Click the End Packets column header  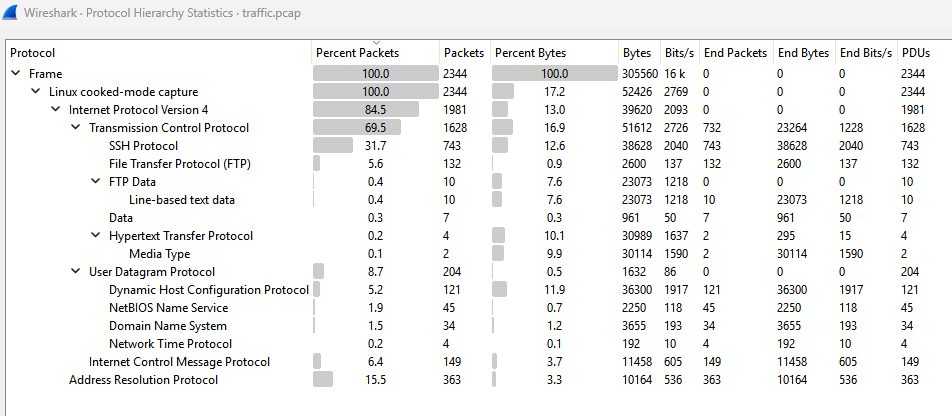735,53
